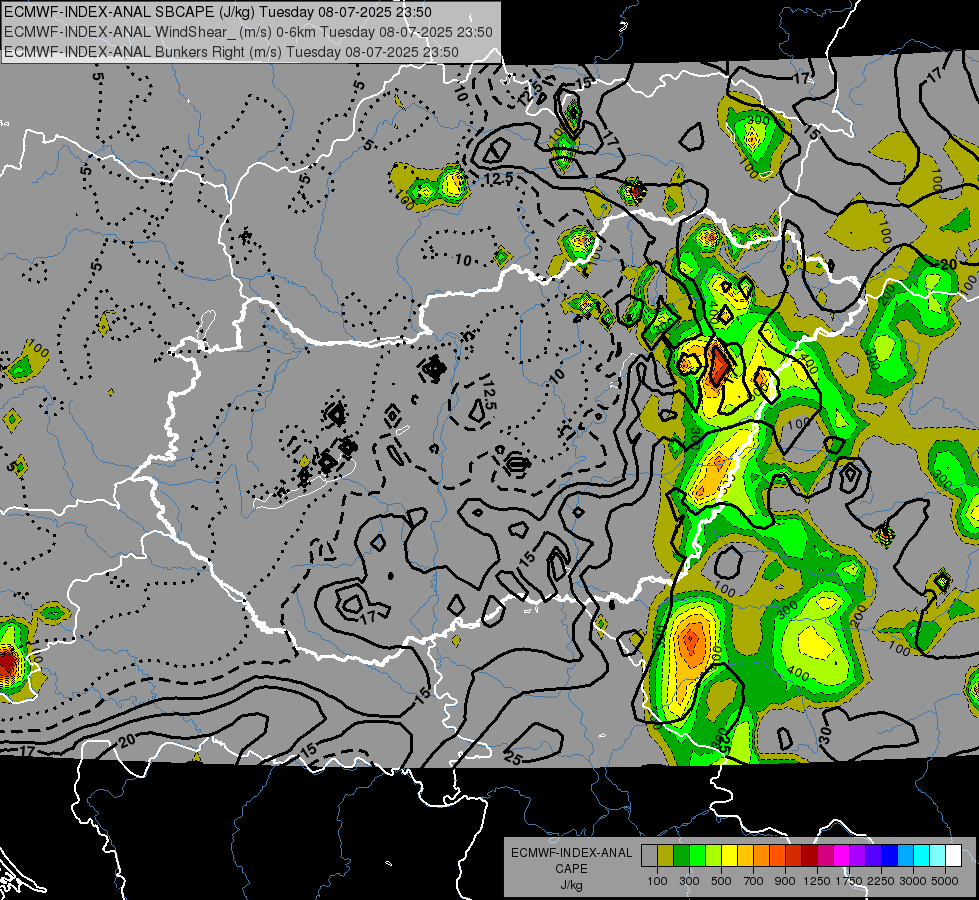979x900 pixels.
Task: Select the pure blue legend swatch
Action: [x=890, y=855]
